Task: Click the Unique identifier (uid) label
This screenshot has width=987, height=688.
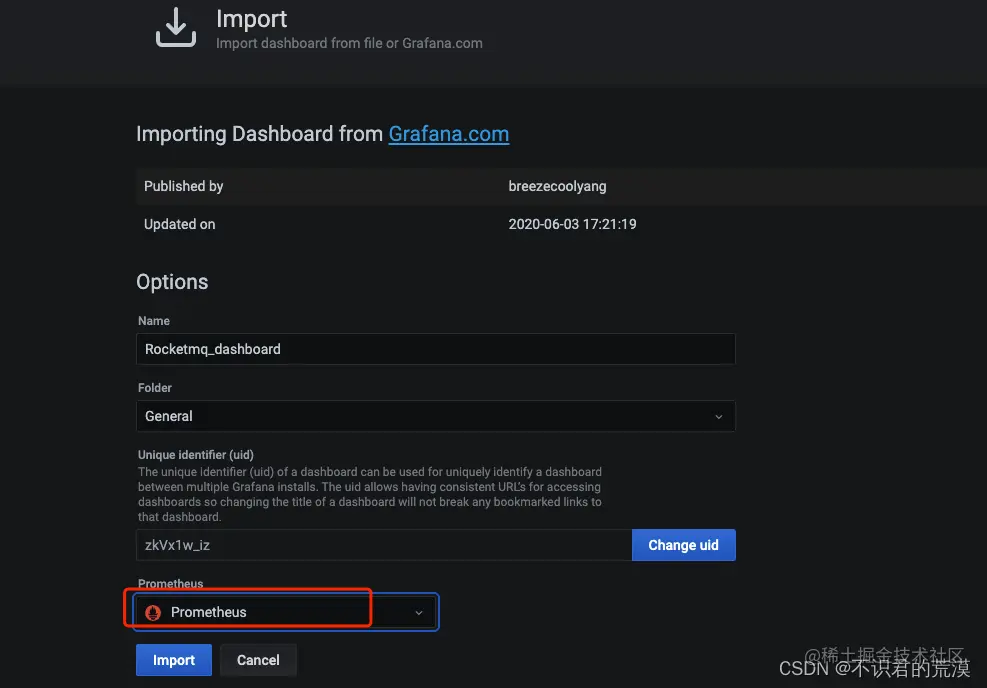Action: coord(196,454)
